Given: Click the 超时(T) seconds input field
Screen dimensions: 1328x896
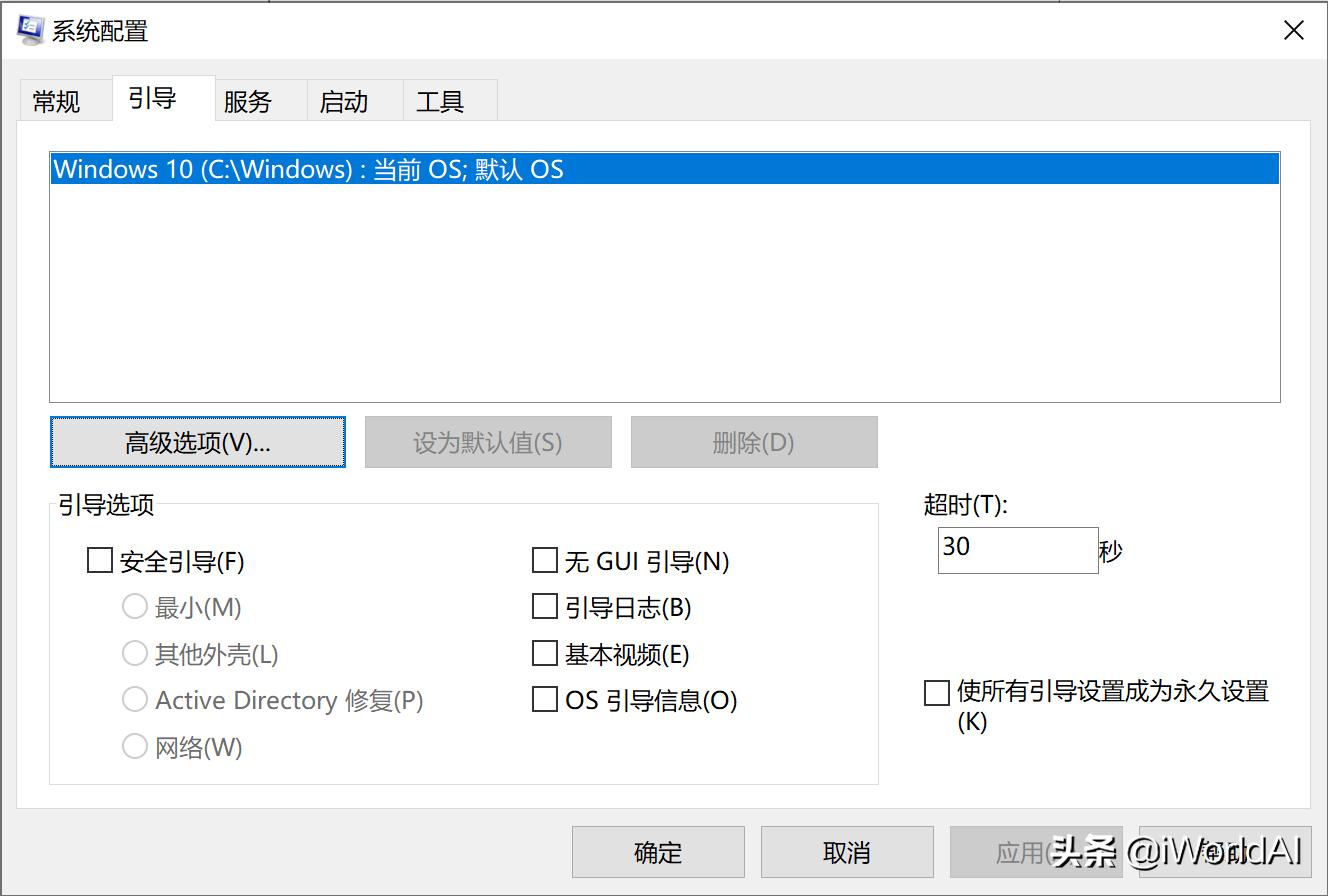Looking at the screenshot, I should [1018, 550].
